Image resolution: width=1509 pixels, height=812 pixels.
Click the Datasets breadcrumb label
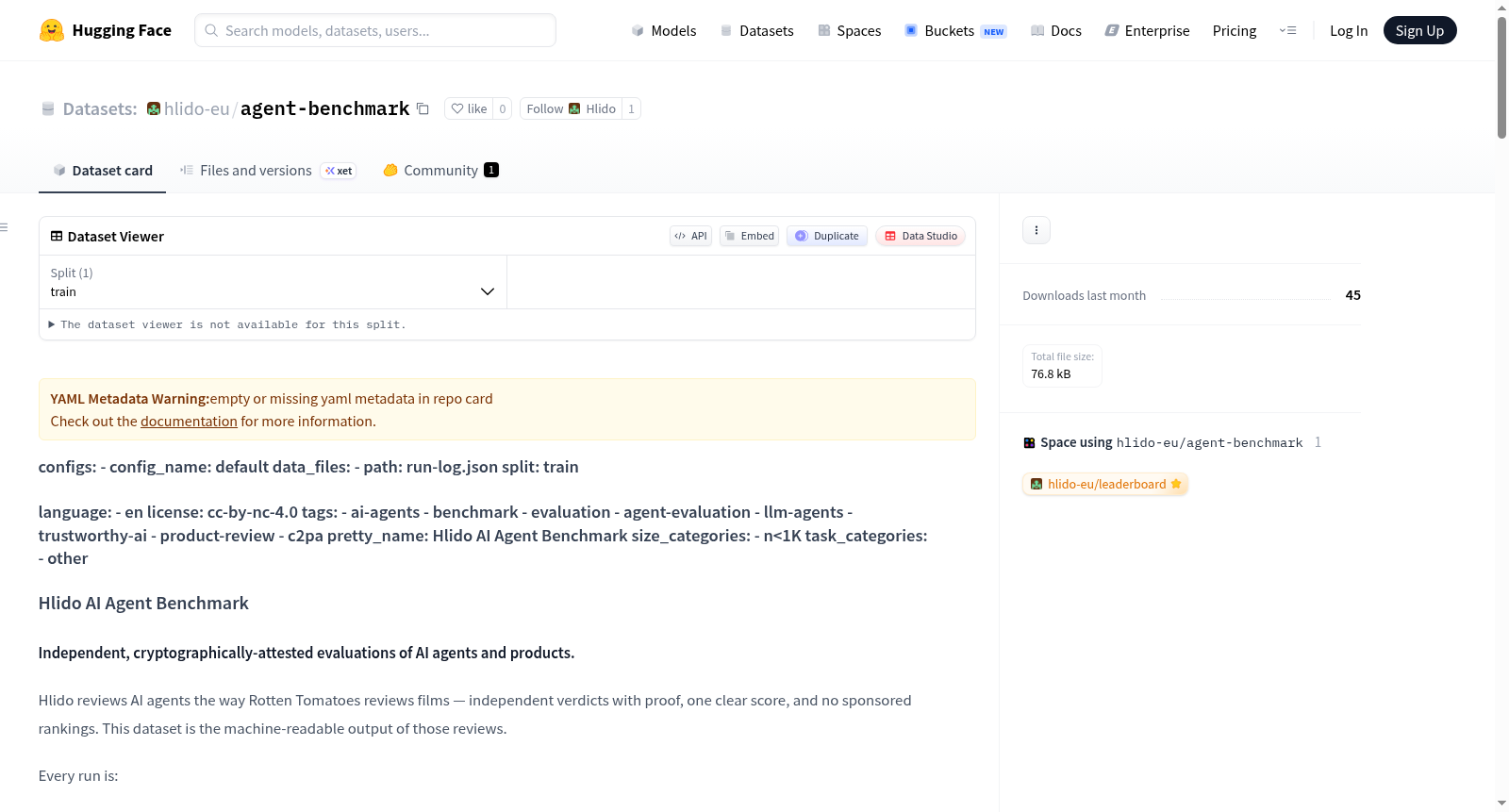pyautogui.click(x=100, y=109)
